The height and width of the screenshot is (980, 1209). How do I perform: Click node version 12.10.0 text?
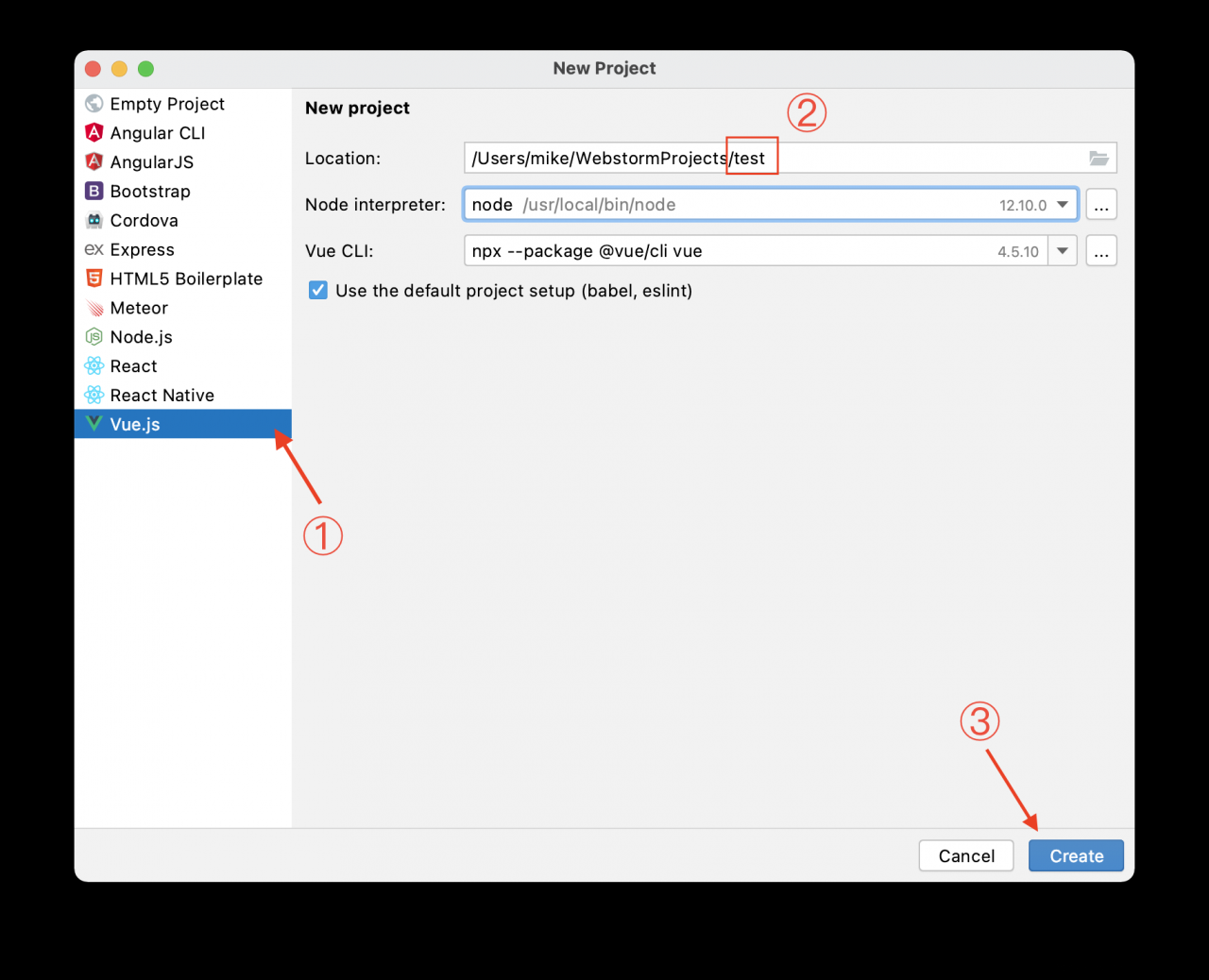[x=1023, y=206]
